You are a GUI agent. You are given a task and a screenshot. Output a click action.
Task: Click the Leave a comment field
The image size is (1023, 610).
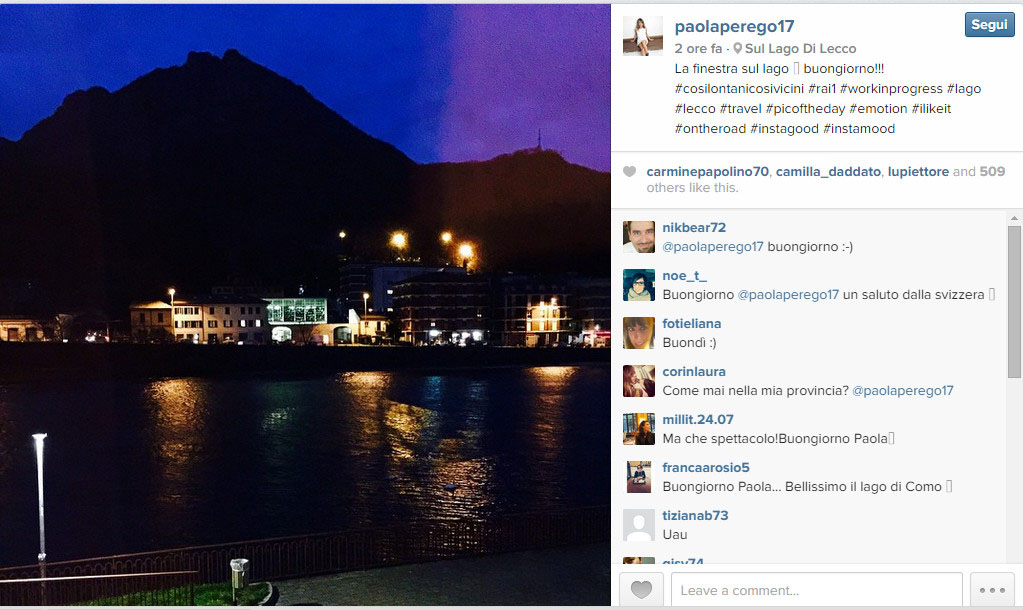tap(817, 590)
